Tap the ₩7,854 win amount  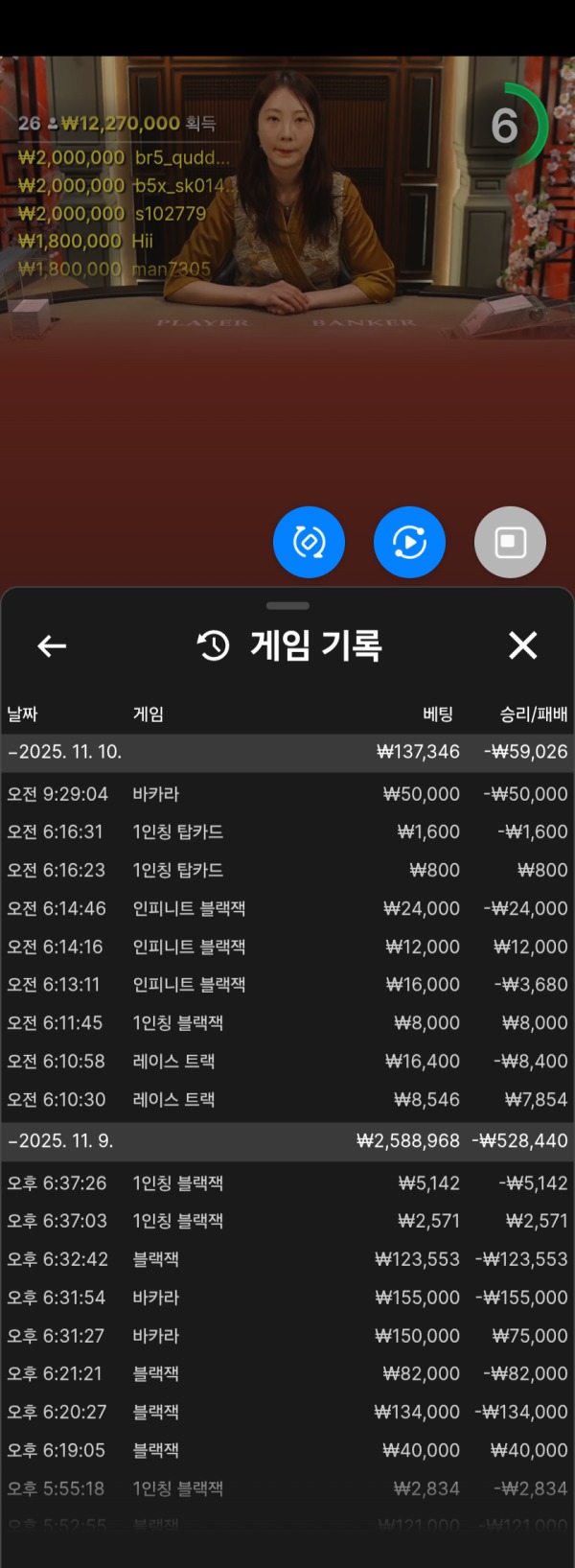[537, 1100]
